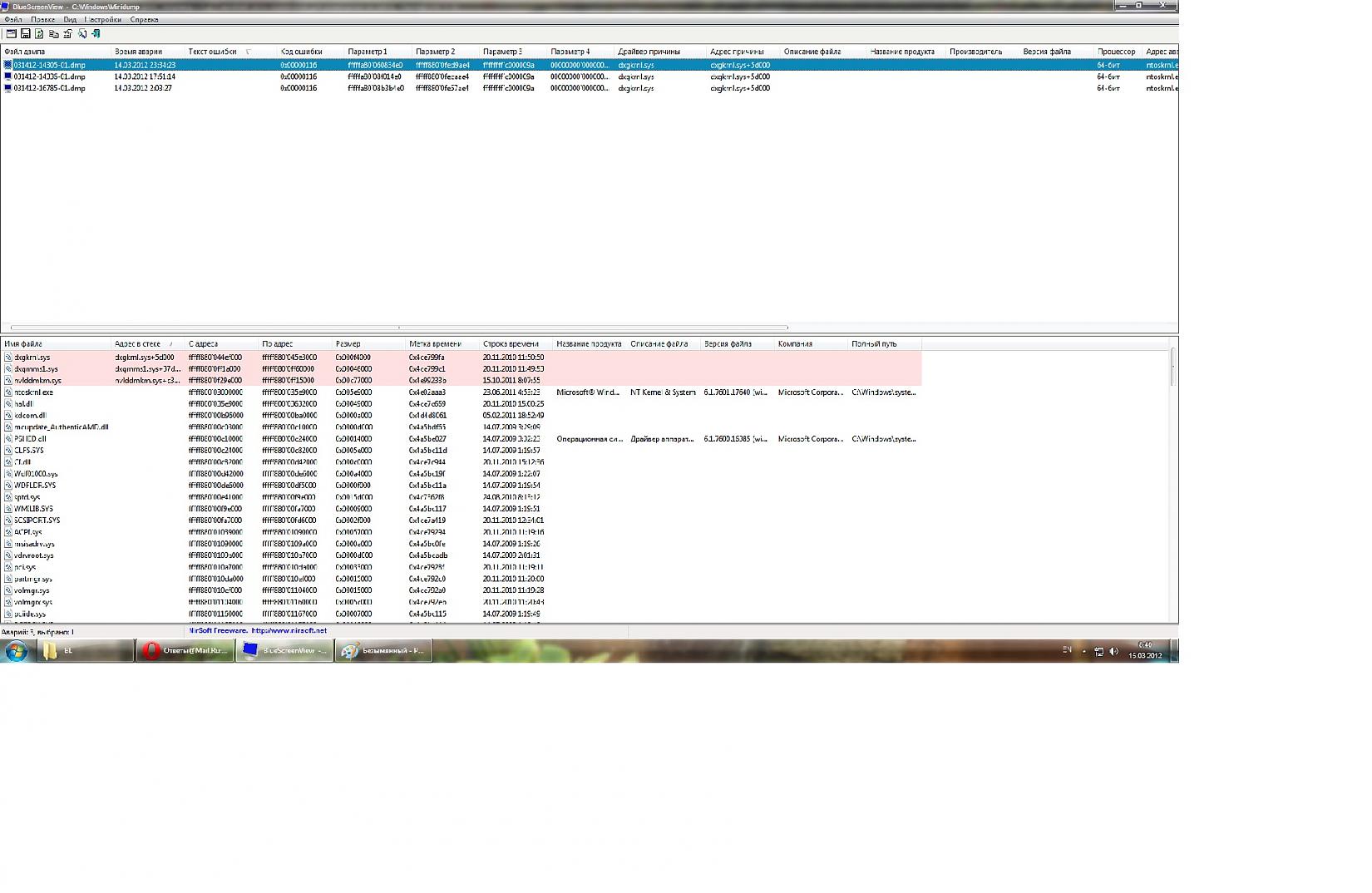Click the Save floppy disk toolbar icon
The height and width of the screenshot is (893, 1372).
point(25,34)
